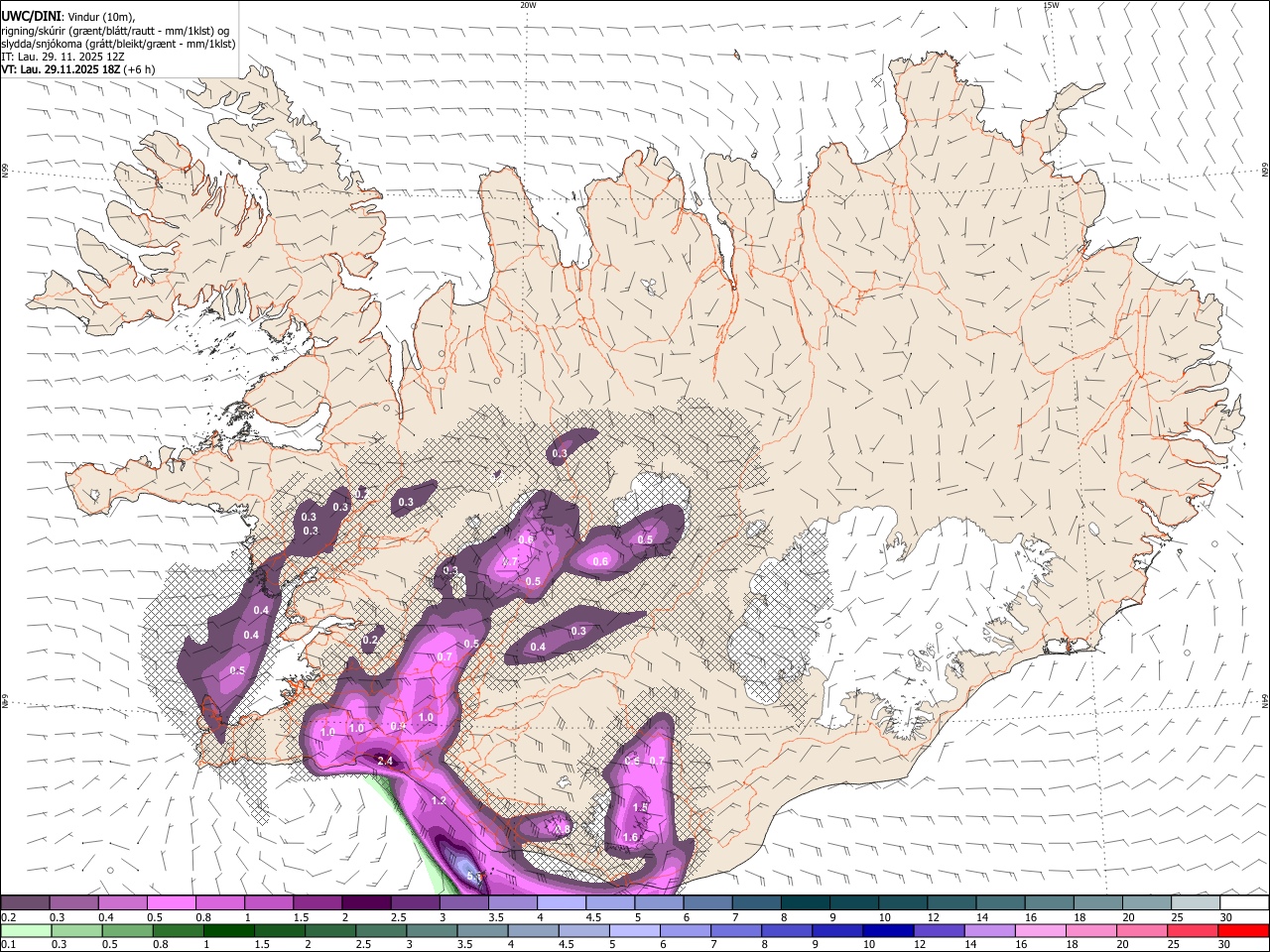Click the 'rigning/skúrir' legend description line
Image resolution: width=1270 pixels, height=952 pixels.
[x=115, y=31]
